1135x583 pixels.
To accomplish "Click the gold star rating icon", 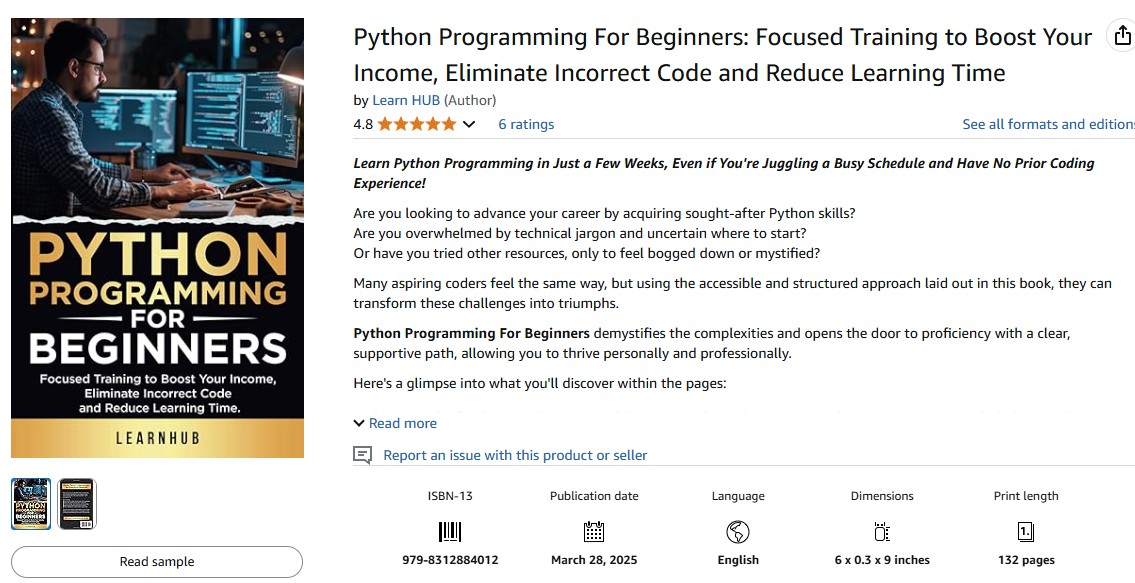I will 415,124.
